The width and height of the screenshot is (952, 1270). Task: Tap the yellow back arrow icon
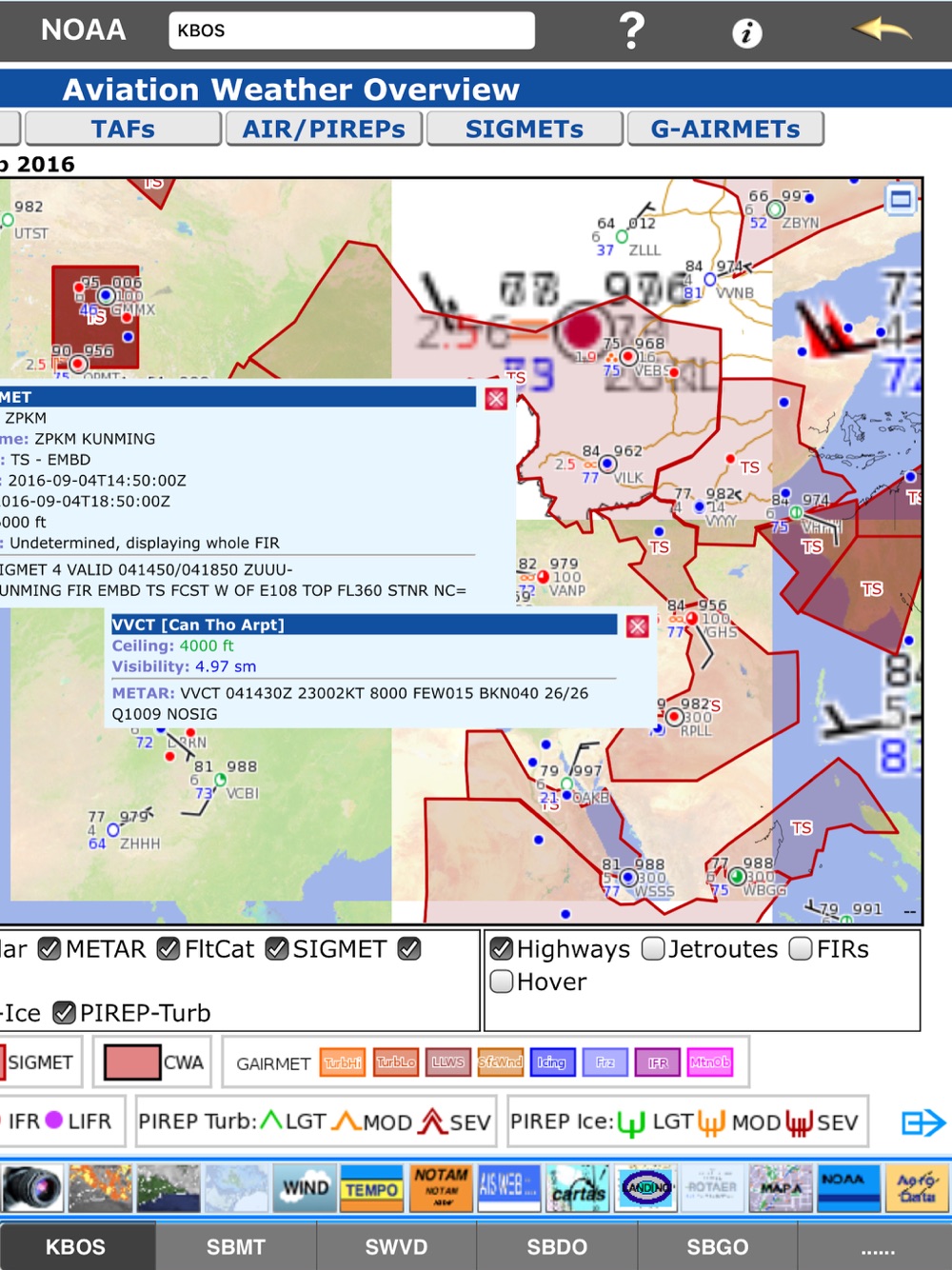(882, 30)
